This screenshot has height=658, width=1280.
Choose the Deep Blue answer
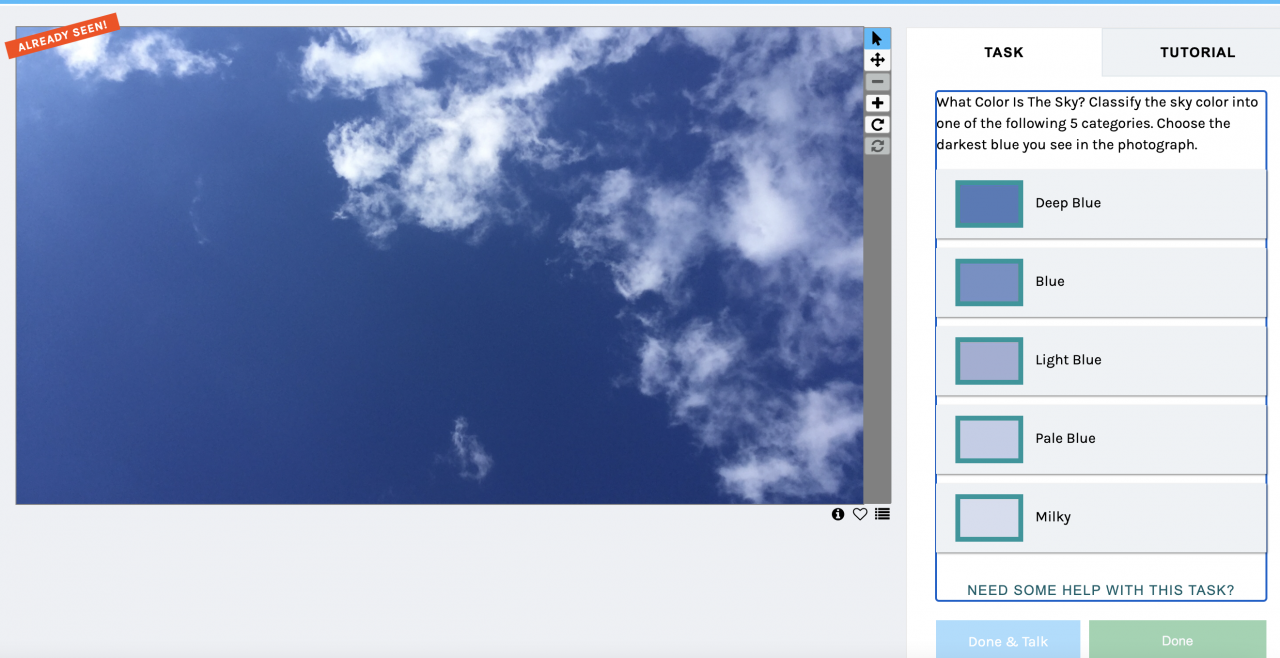tap(1101, 204)
